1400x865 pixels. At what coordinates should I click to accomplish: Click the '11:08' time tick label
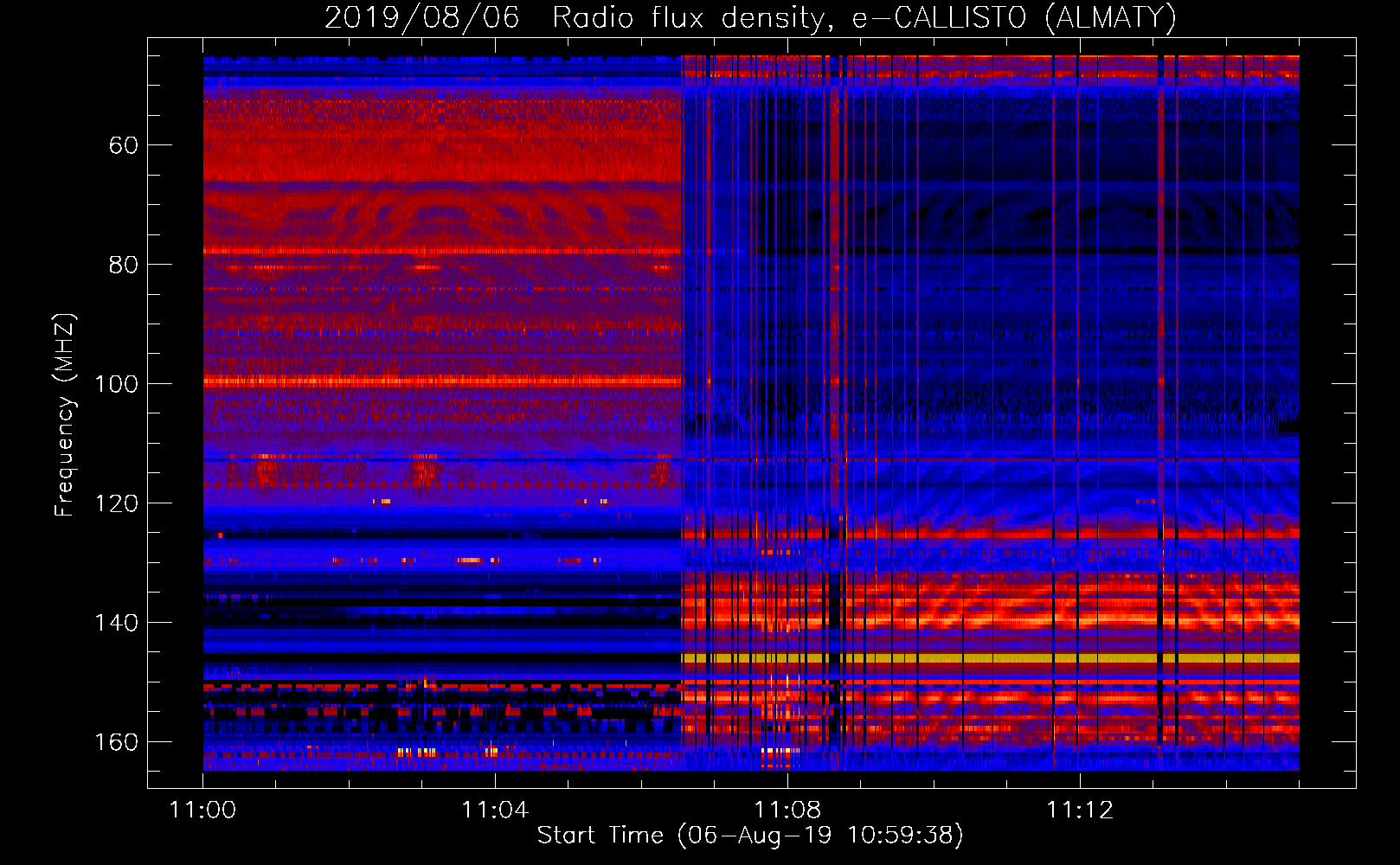click(x=787, y=811)
